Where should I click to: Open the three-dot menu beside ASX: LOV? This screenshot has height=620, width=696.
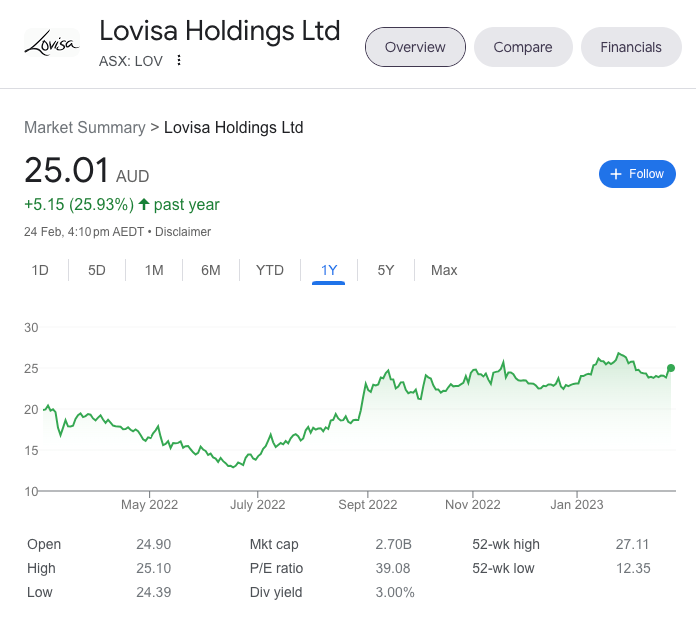(179, 60)
